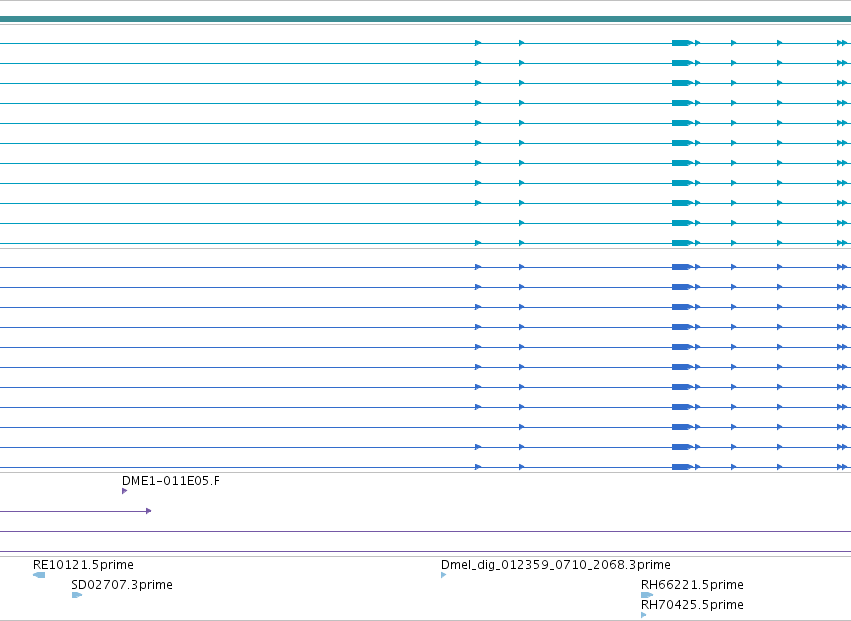Click the purple arrow glyph under DME1-011E05.F
The width and height of the screenshot is (851, 621).
124,491
